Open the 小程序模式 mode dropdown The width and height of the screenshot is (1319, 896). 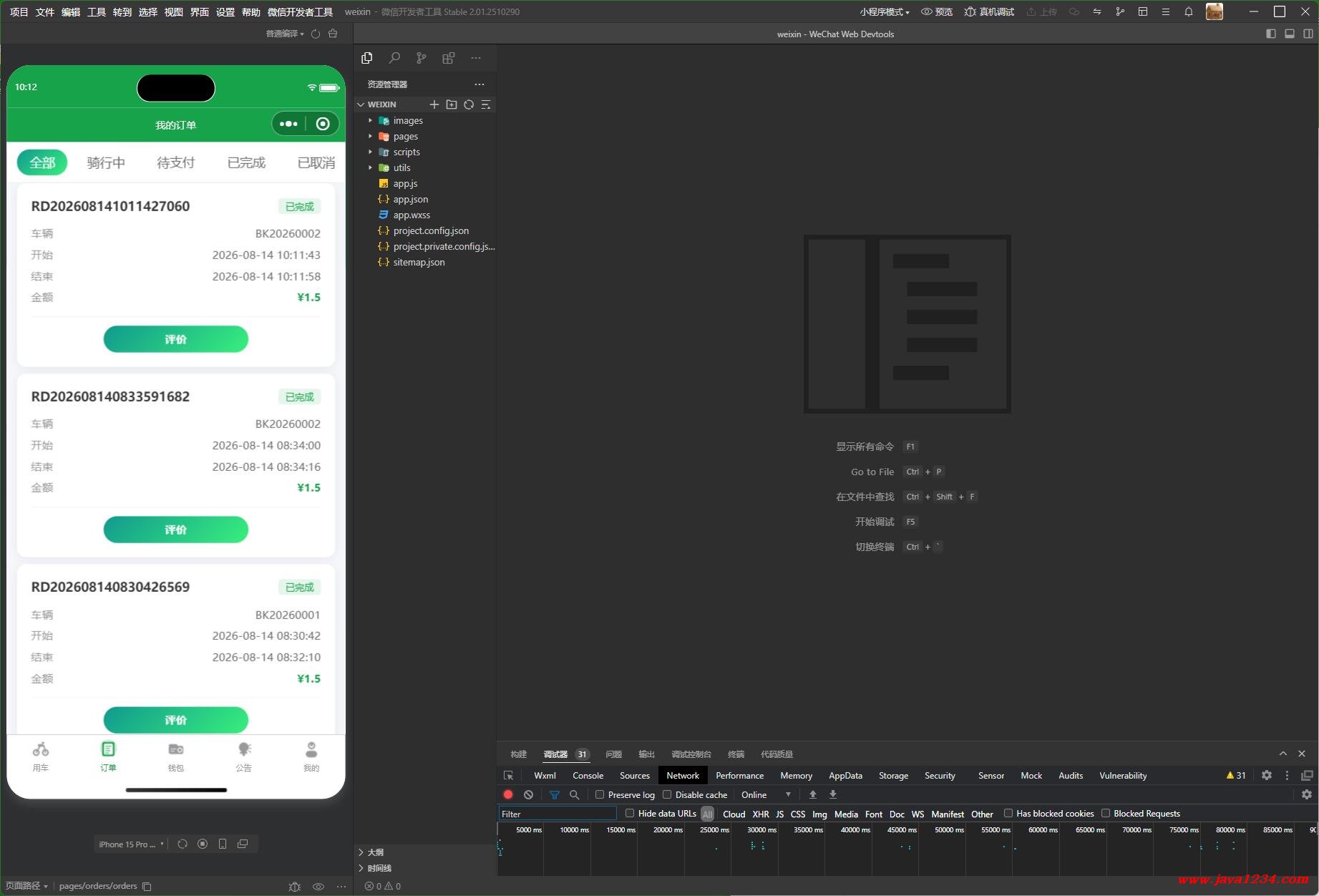coord(885,11)
